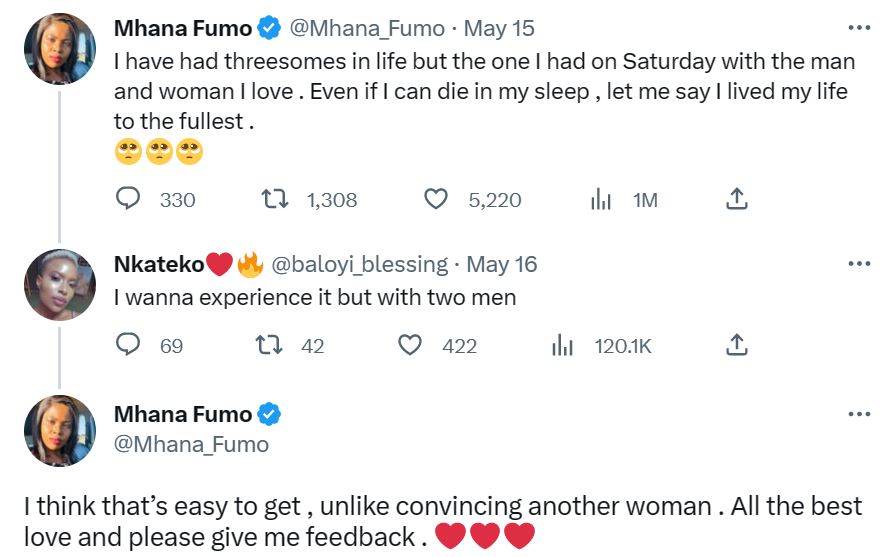The height and width of the screenshot is (557, 889).
Task: Open more options on Nkateko's tweet
Action: (x=858, y=264)
